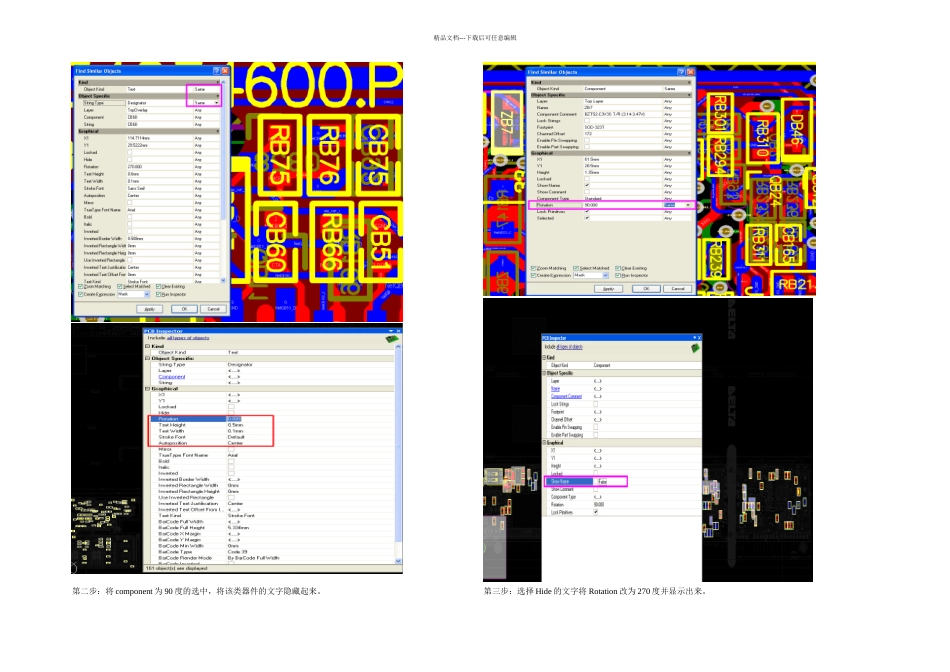Toggle Create Expression in Text-kind Find Similar dialog
The height and width of the screenshot is (672, 950).
81,294
